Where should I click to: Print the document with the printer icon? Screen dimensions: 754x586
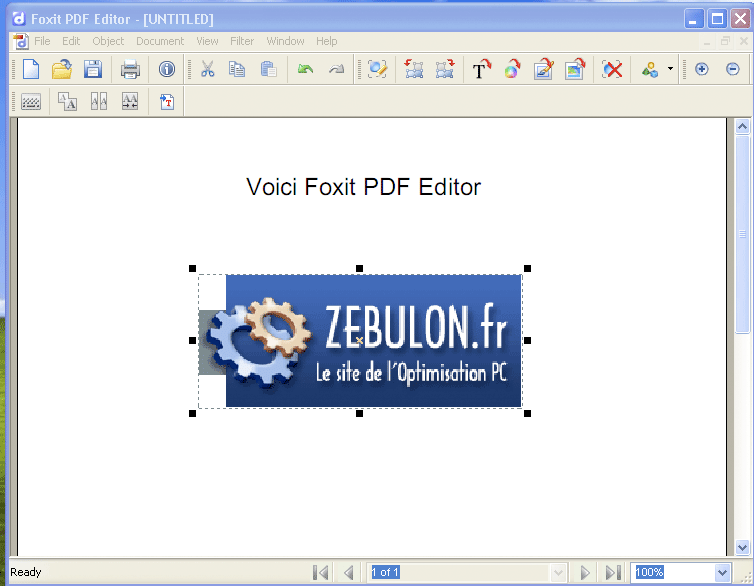pyautogui.click(x=130, y=69)
